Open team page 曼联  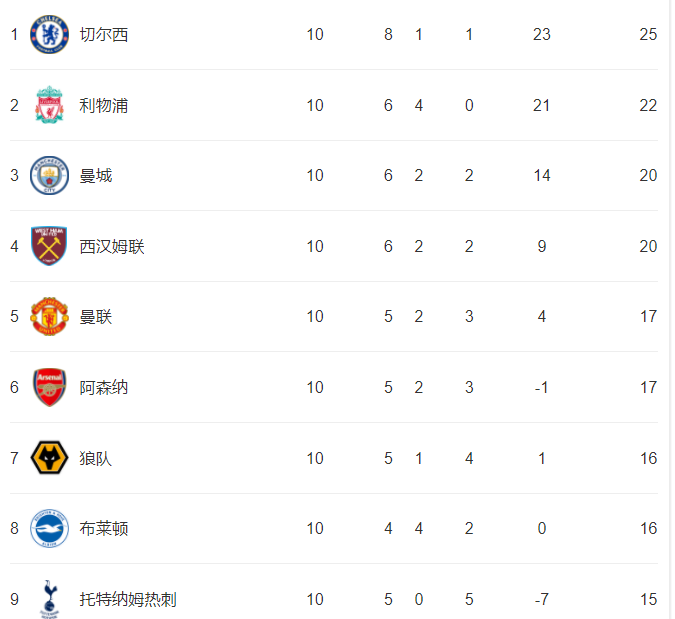[x=96, y=317]
